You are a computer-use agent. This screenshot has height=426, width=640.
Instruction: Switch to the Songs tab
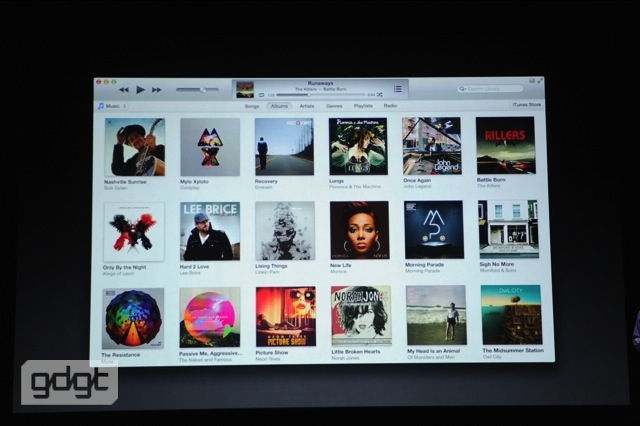(x=252, y=106)
